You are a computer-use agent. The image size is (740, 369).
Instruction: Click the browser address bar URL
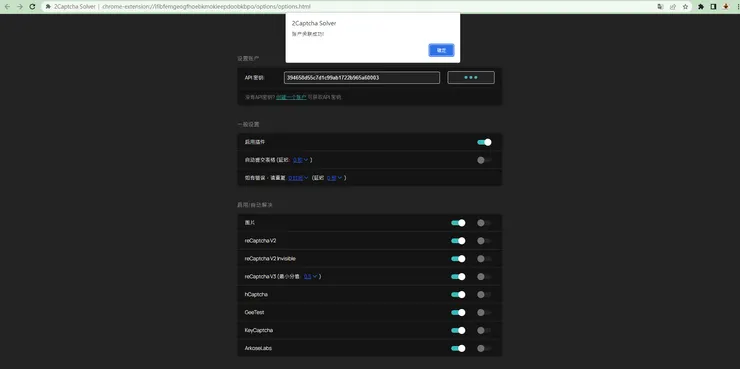(x=206, y=7)
